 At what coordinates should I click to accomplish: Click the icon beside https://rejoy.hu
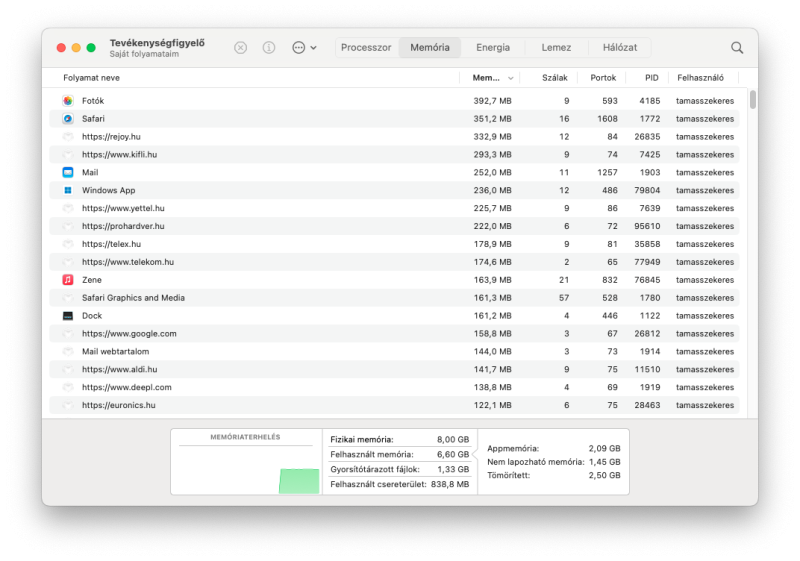pos(68,137)
